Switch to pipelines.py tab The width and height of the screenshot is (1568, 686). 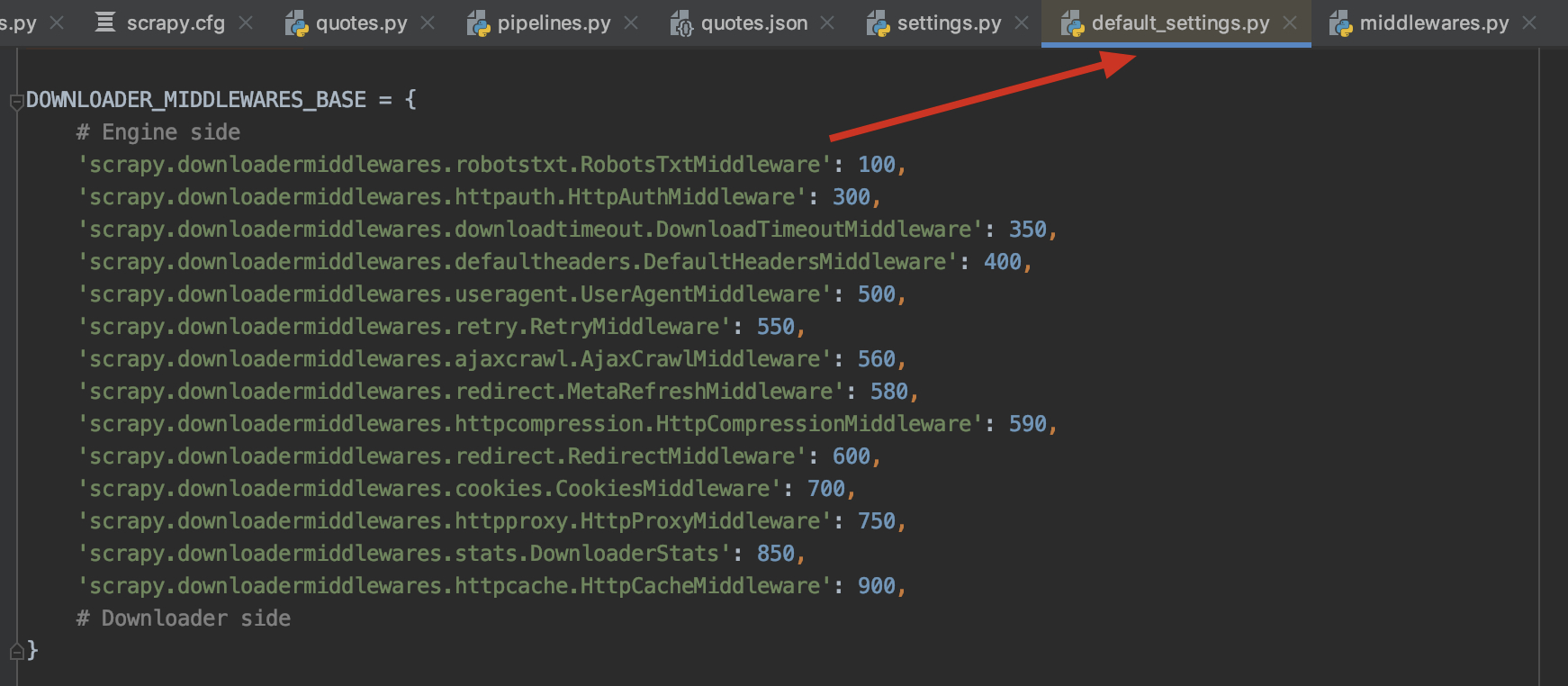554,23
